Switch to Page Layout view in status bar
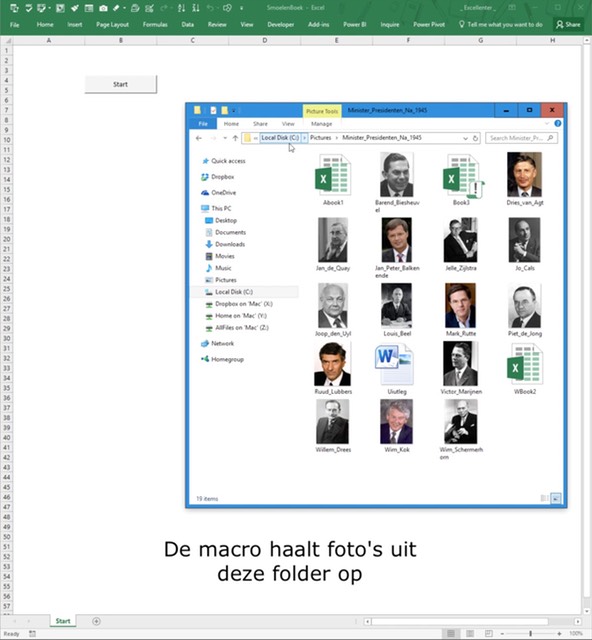 (470, 633)
